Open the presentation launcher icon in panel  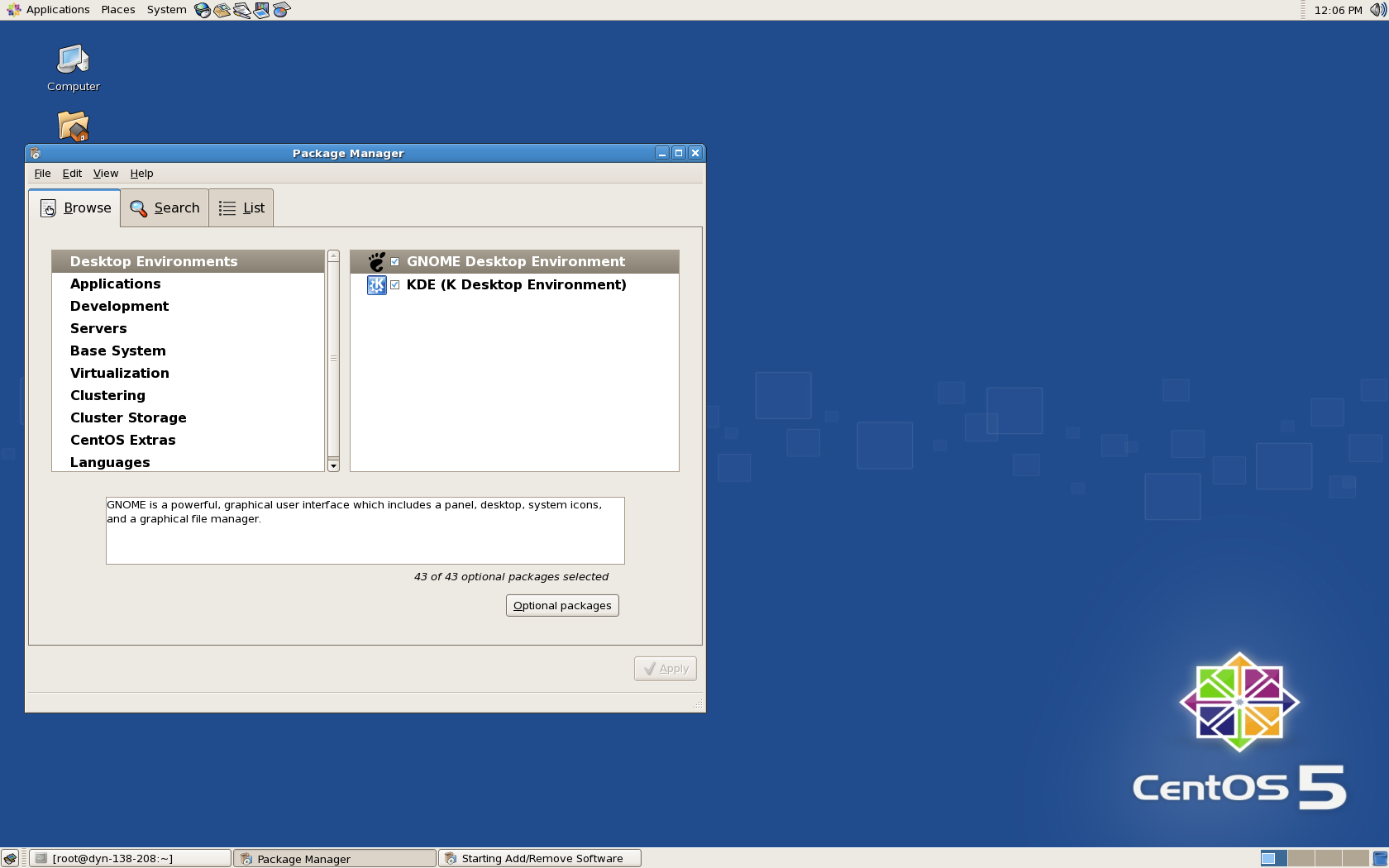coord(262,10)
